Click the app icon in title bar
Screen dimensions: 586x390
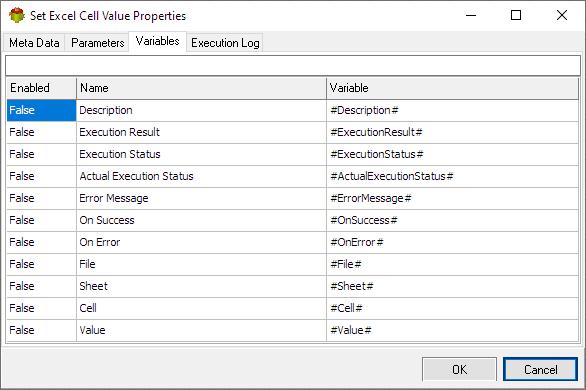pyautogui.click(x=17, y=16)
